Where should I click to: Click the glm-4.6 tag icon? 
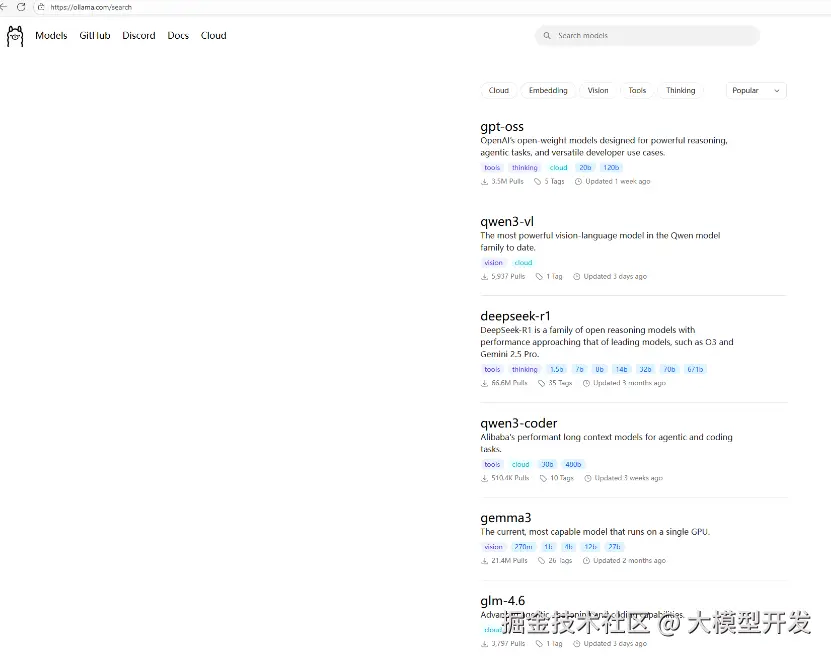click(539, 644)
